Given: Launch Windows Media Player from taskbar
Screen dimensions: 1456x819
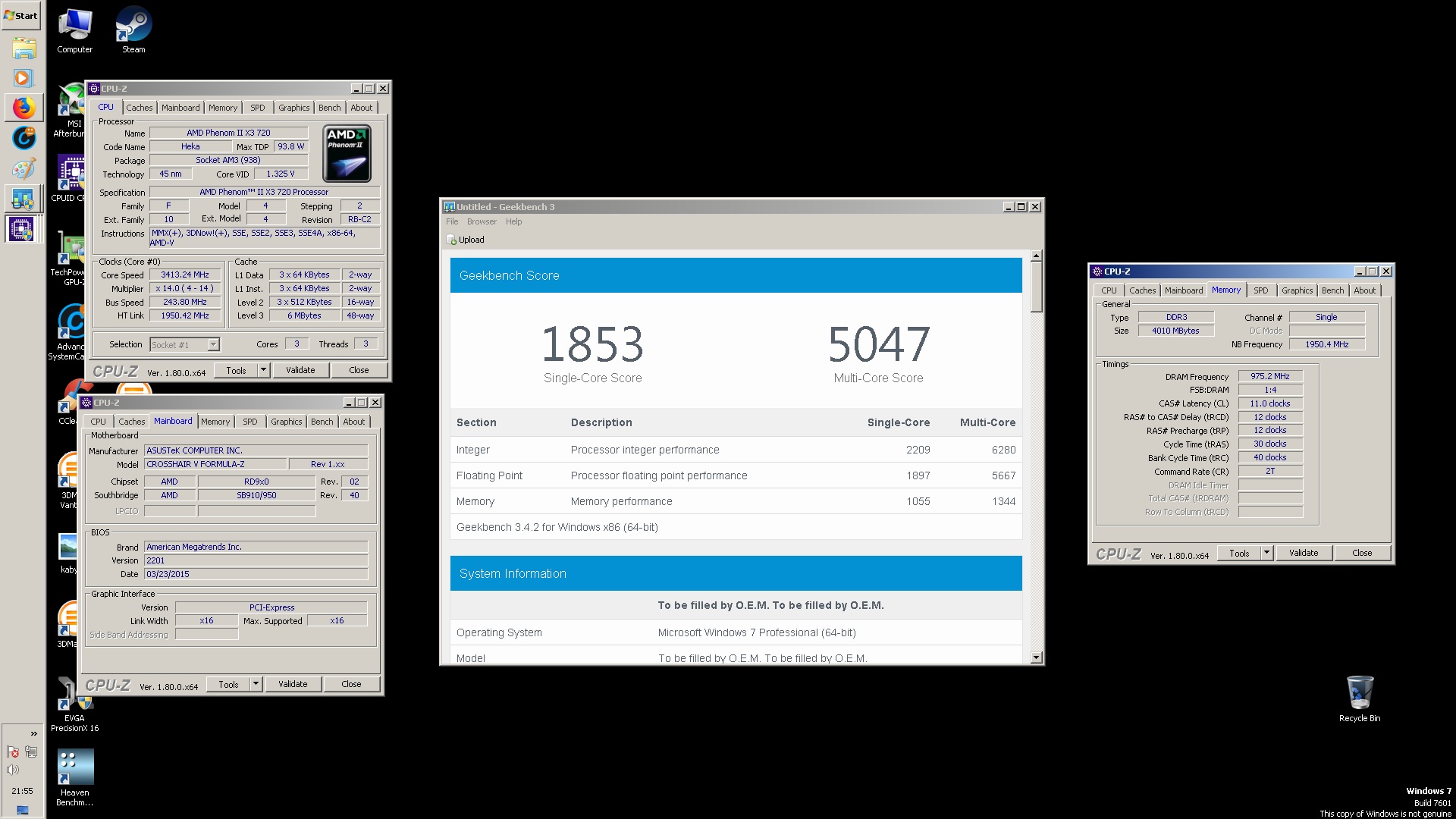Looking at the screenshot, I should [24, 77].
